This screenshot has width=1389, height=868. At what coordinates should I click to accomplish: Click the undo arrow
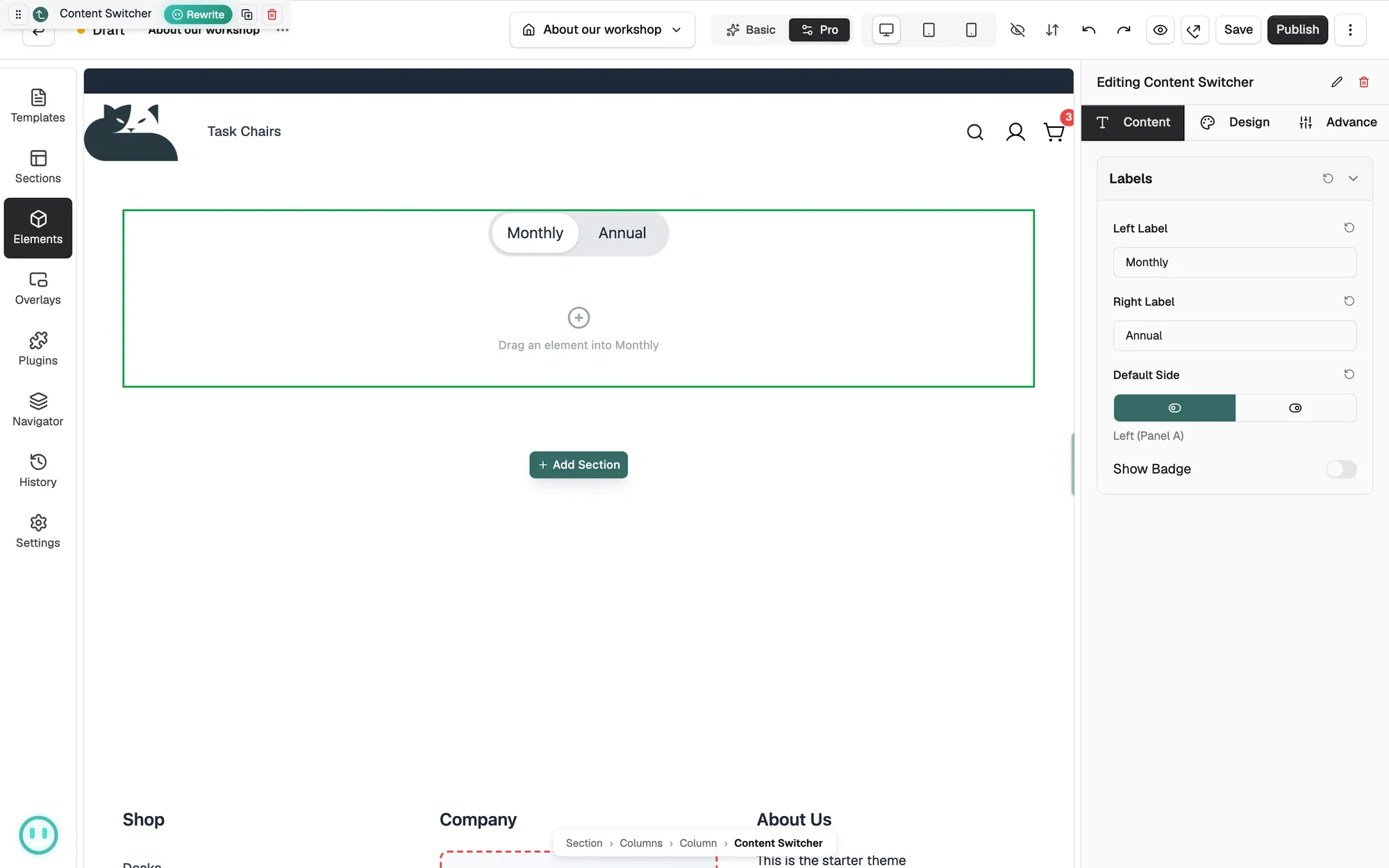(x=1088, y=30)
